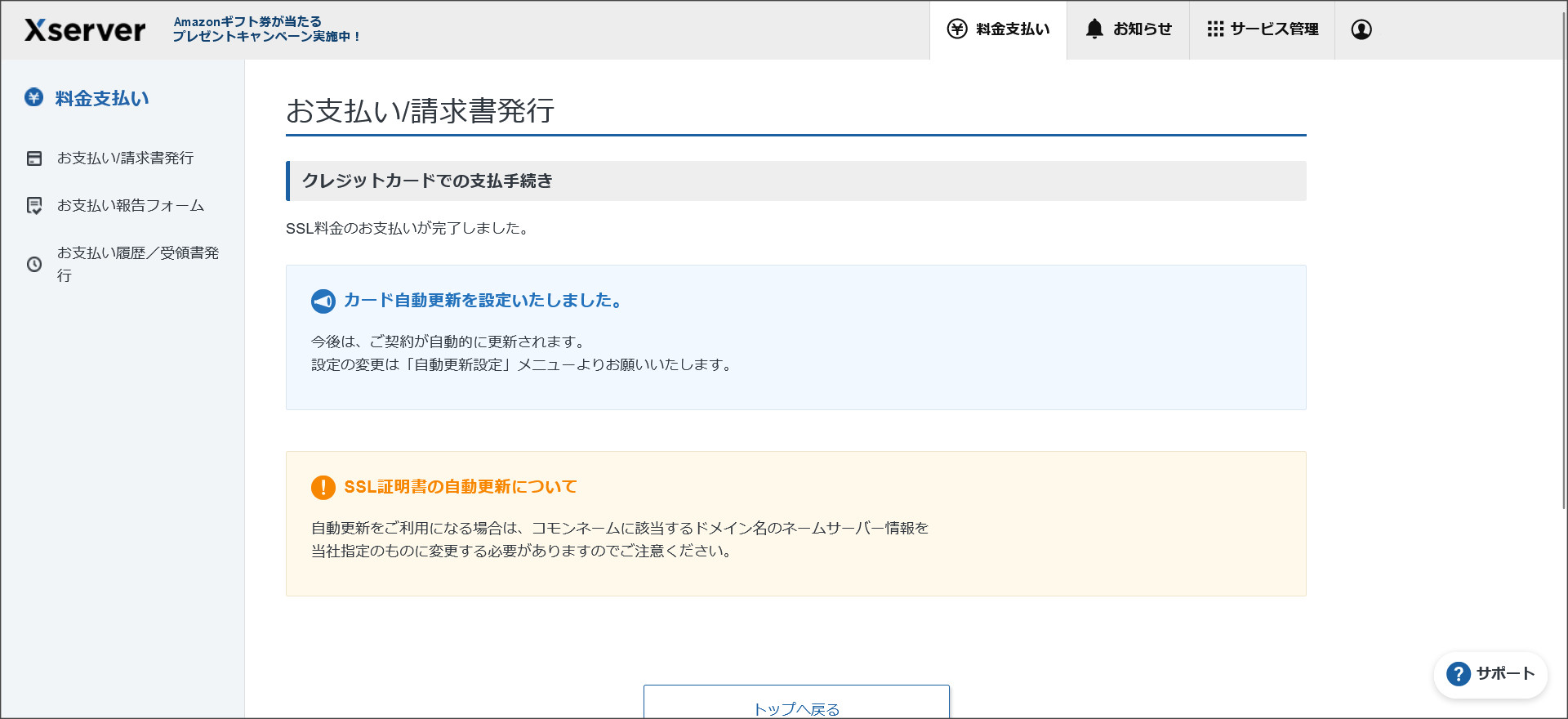Click the clock icon beside お支払い履歴
The width and height of the screenshot is (1568, 719).
coord(34,265)
